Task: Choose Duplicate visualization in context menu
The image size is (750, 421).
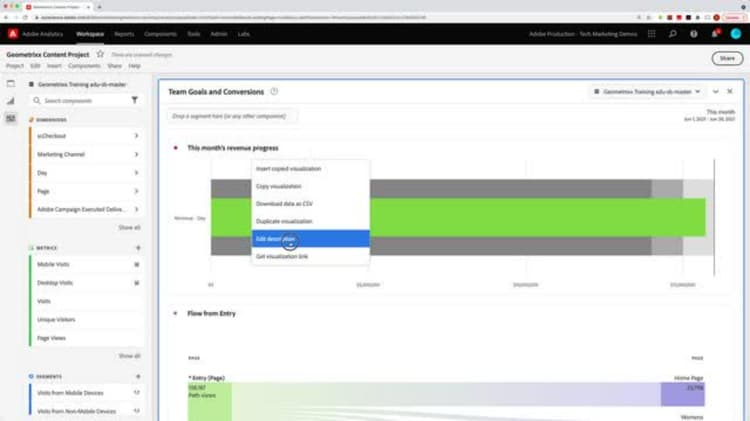Action: [310, 221]
